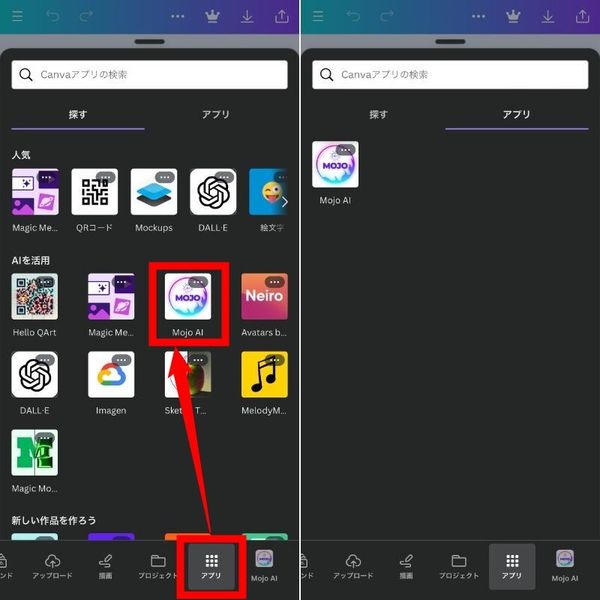
Task: Switch to 探す tab in left screen
Action: [78, 114]
